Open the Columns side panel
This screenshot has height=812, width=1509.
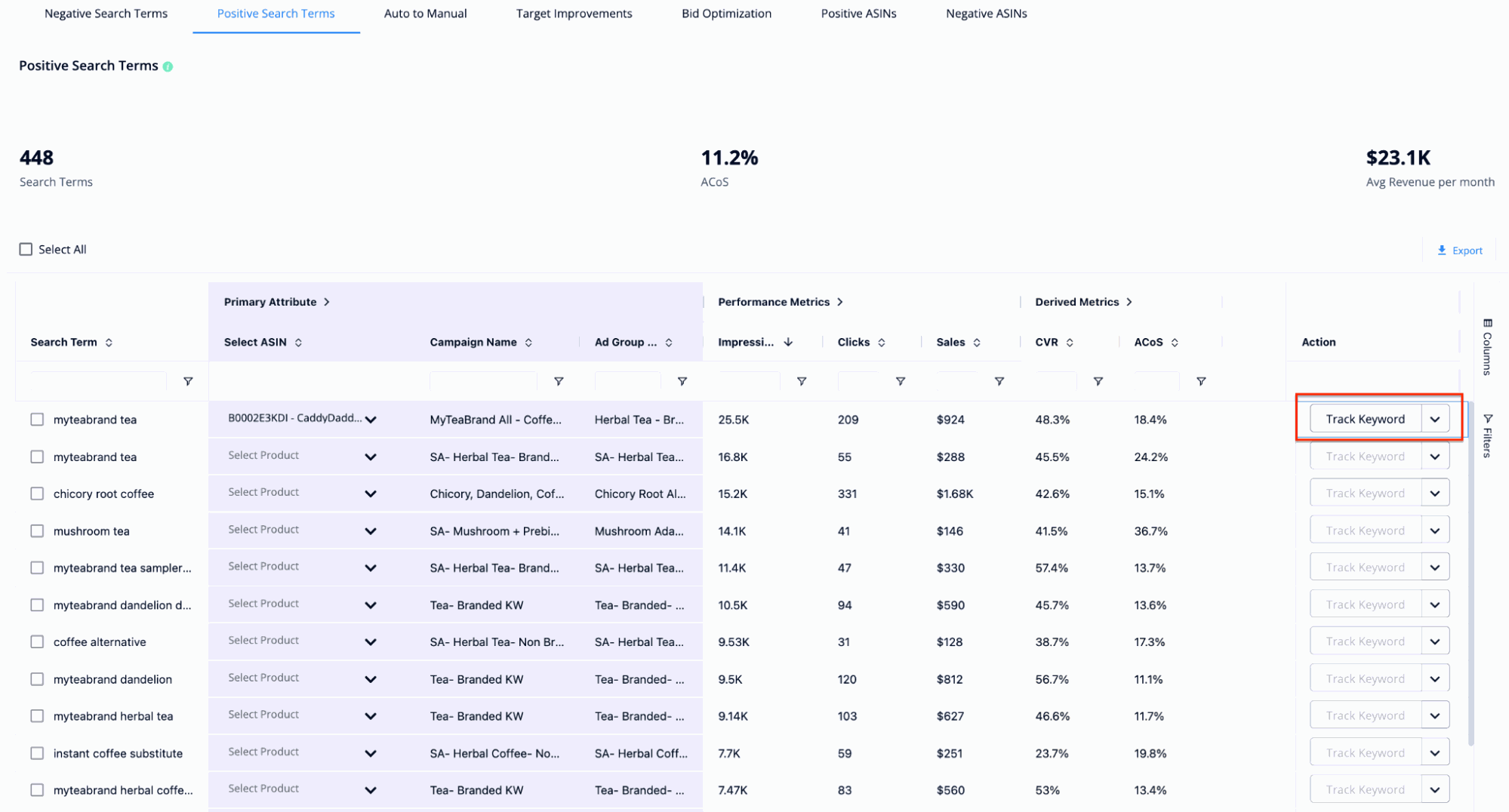(1487, 347)
